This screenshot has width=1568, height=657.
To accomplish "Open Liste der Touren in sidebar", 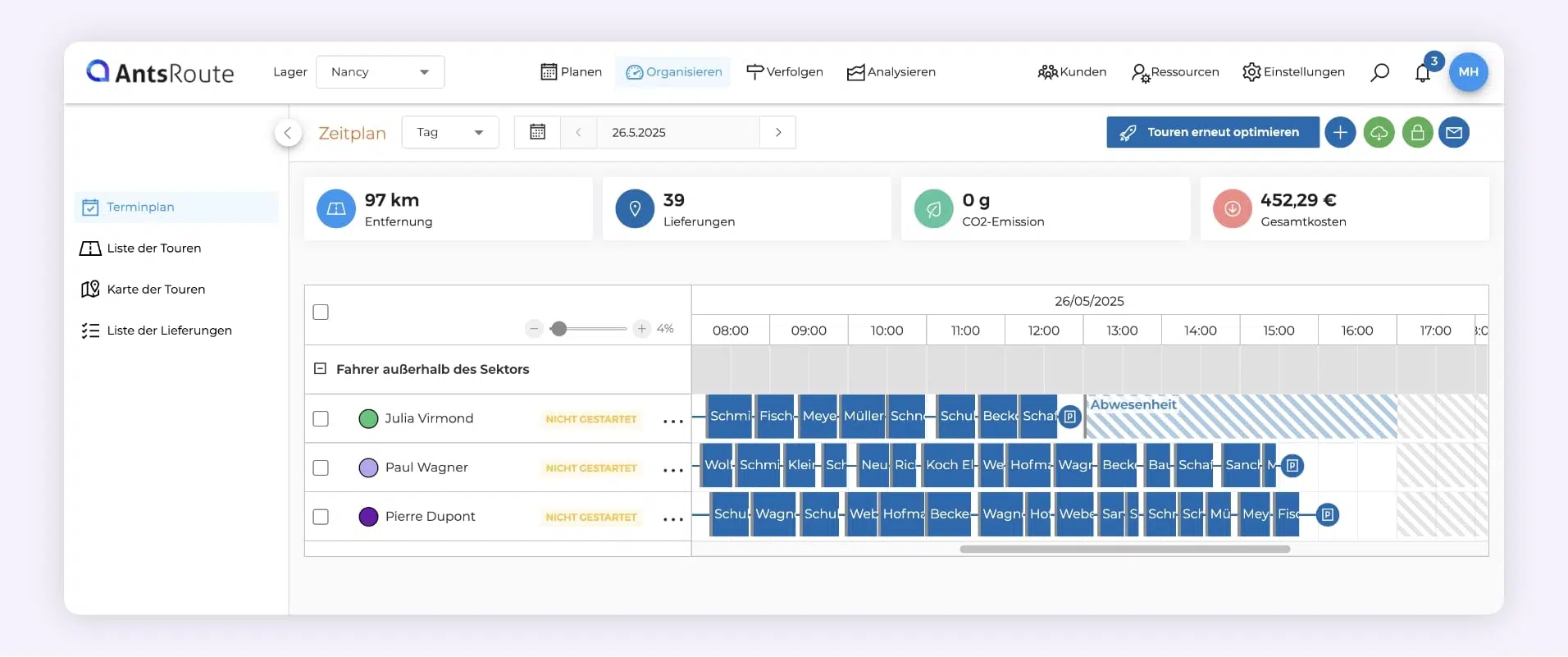I will (x=153, y=249).
